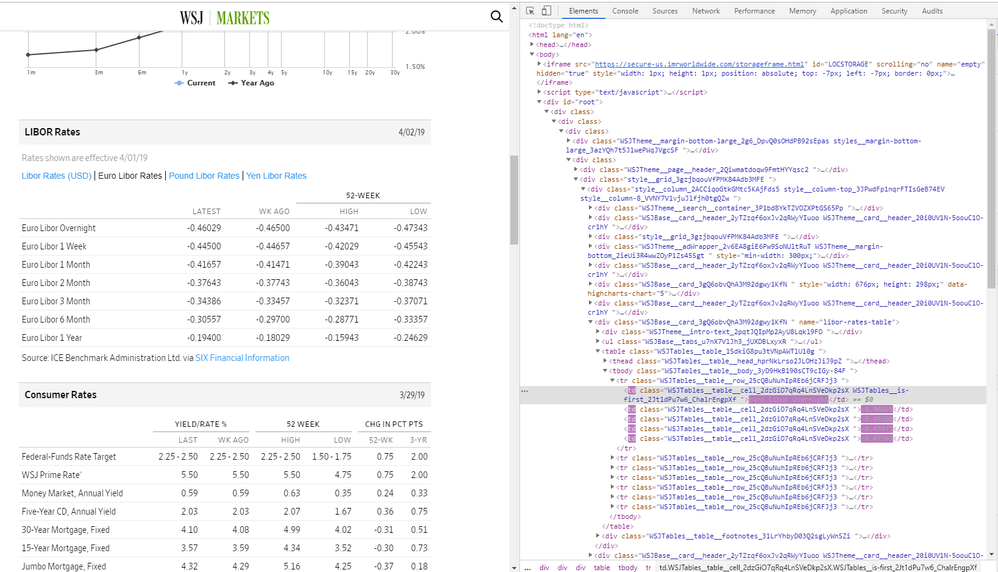Viewport: 998px width, 572px height.
Task: Click Jumbo Mortgage, Fixed row label
Action: coord(64,566)
